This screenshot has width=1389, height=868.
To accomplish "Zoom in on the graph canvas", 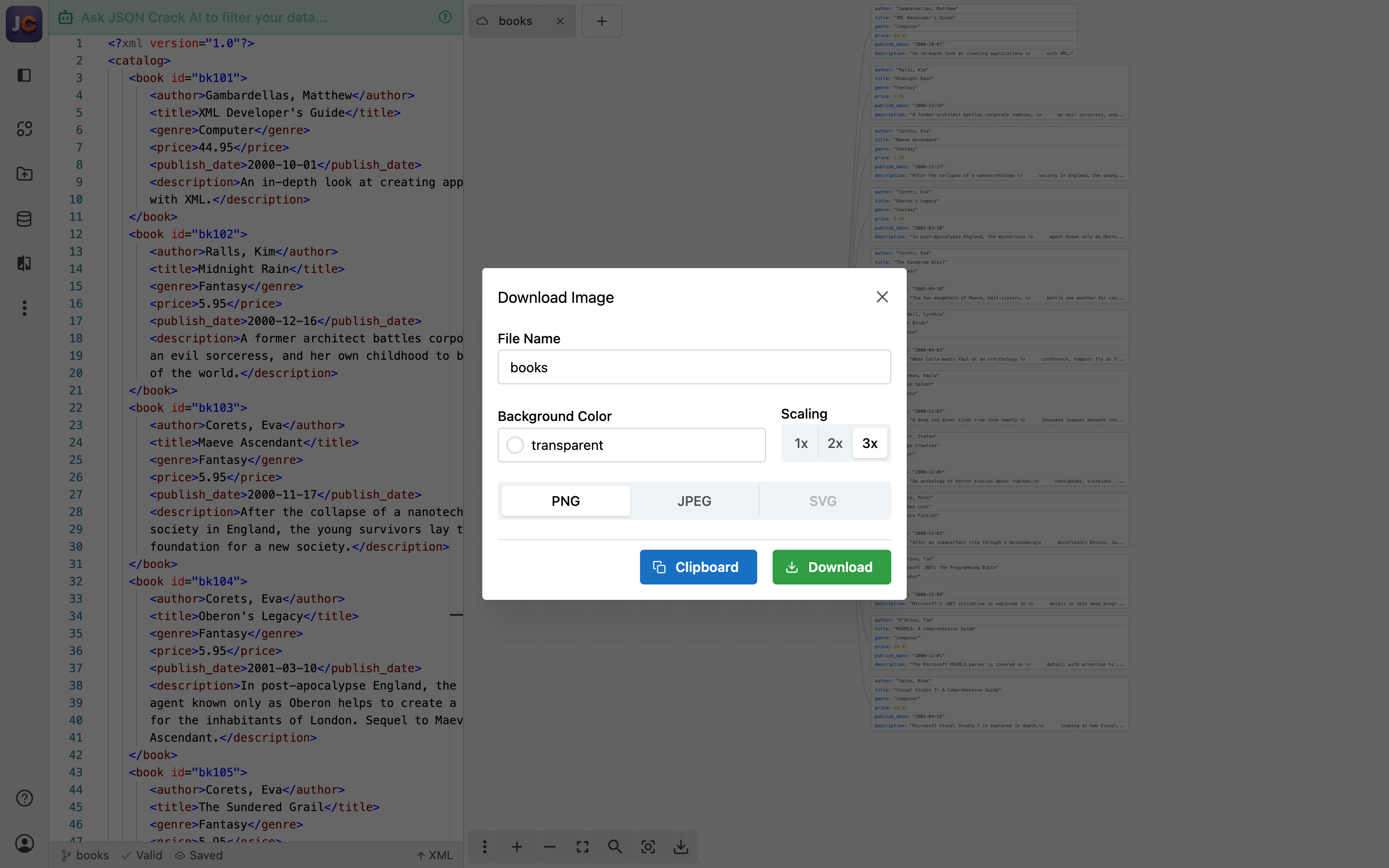I will (x=517, y=847).
